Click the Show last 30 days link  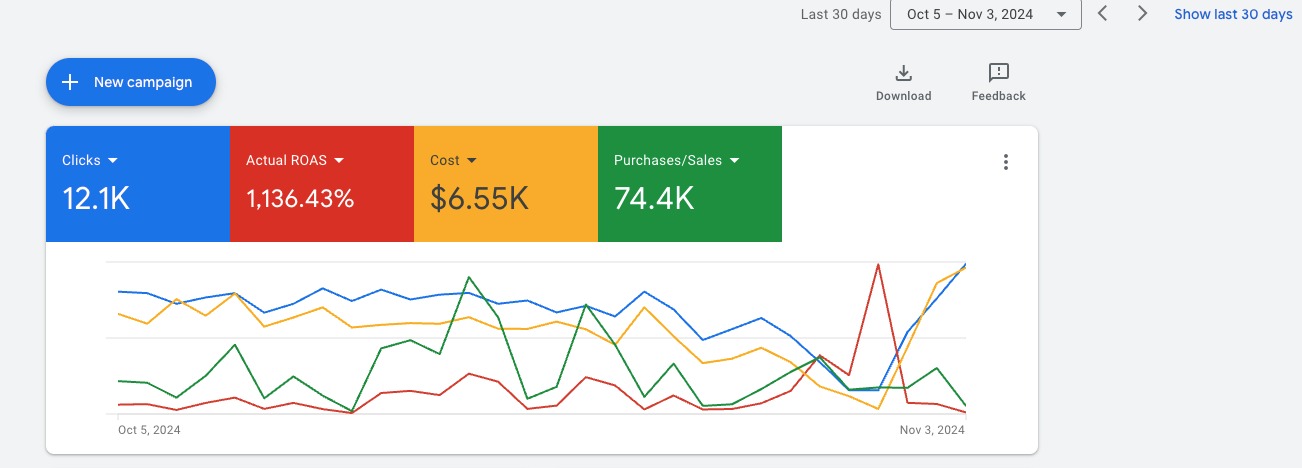pyautogui.click(x=1233, y=14)
